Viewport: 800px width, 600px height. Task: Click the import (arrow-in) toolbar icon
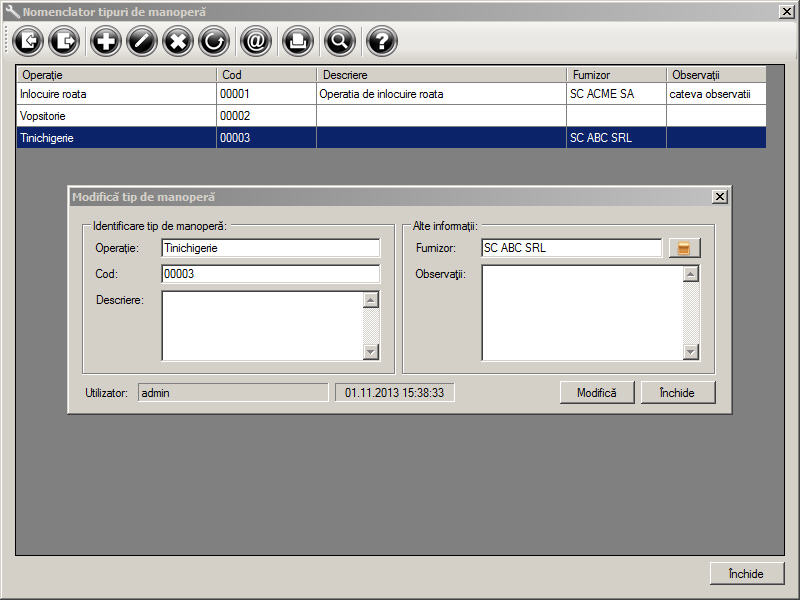pos(28,41)
